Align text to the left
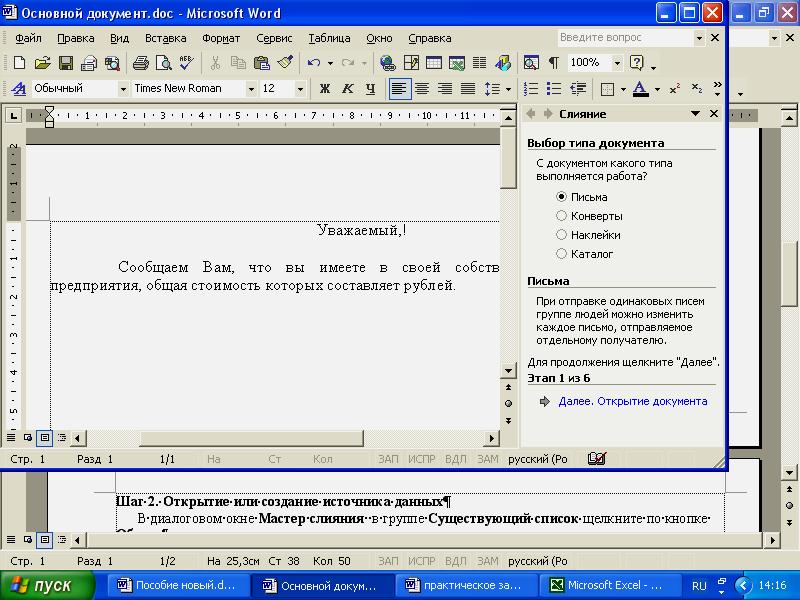The image size is (800, 600). (x=399, y=89)
